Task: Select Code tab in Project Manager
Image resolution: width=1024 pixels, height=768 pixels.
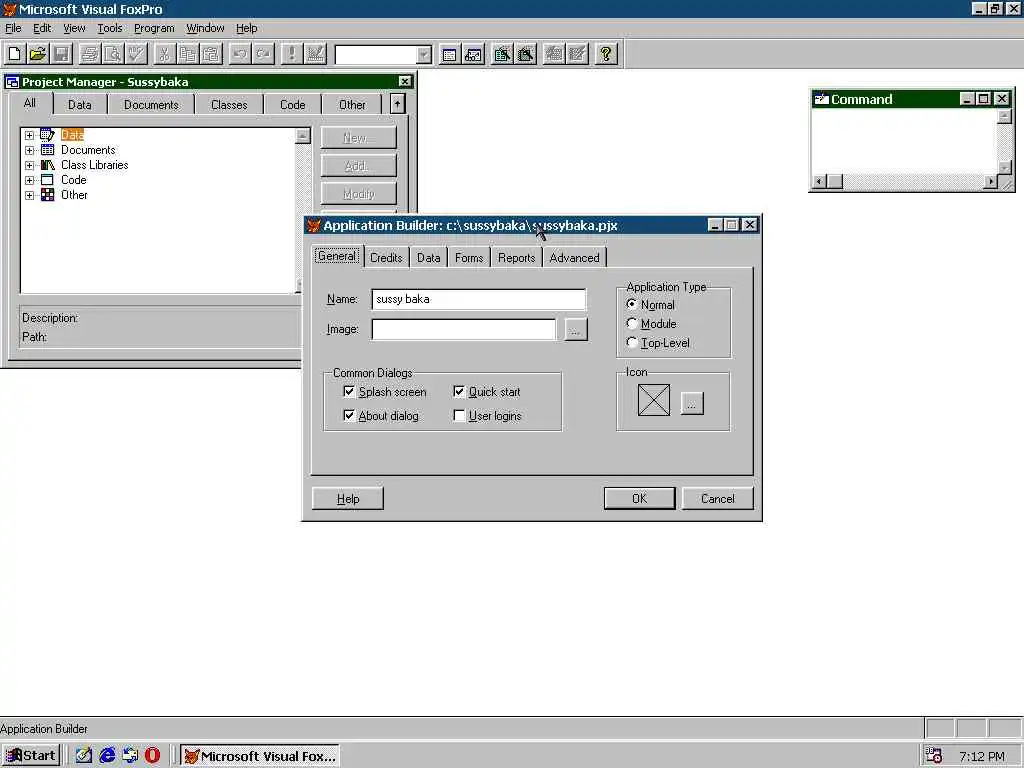Action: (292, 104)
